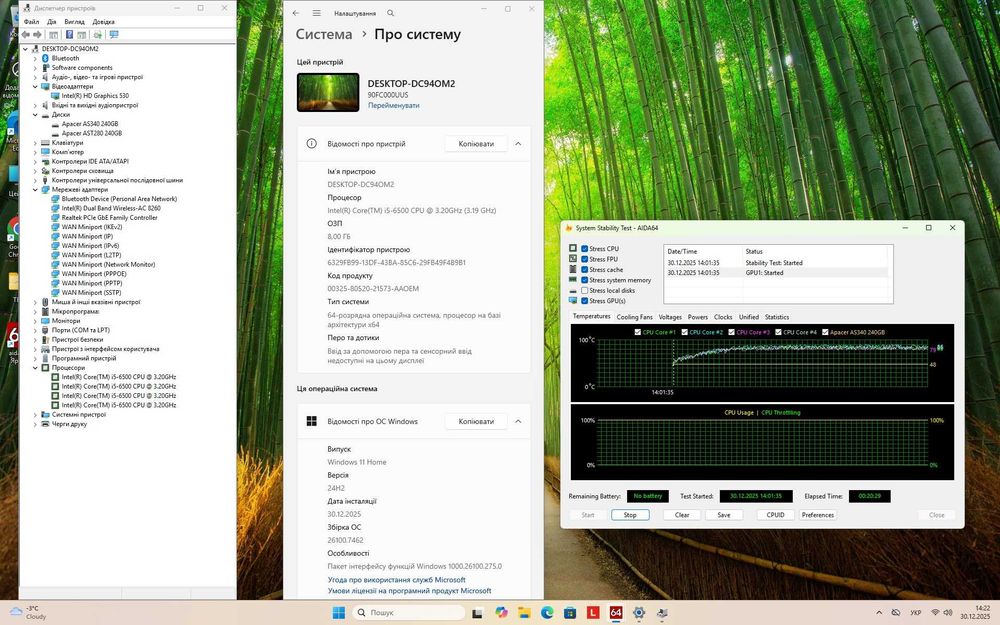Click Перейменувати link under computer name
Screen dimensions: 1000x625
click(x=393, y=106)
